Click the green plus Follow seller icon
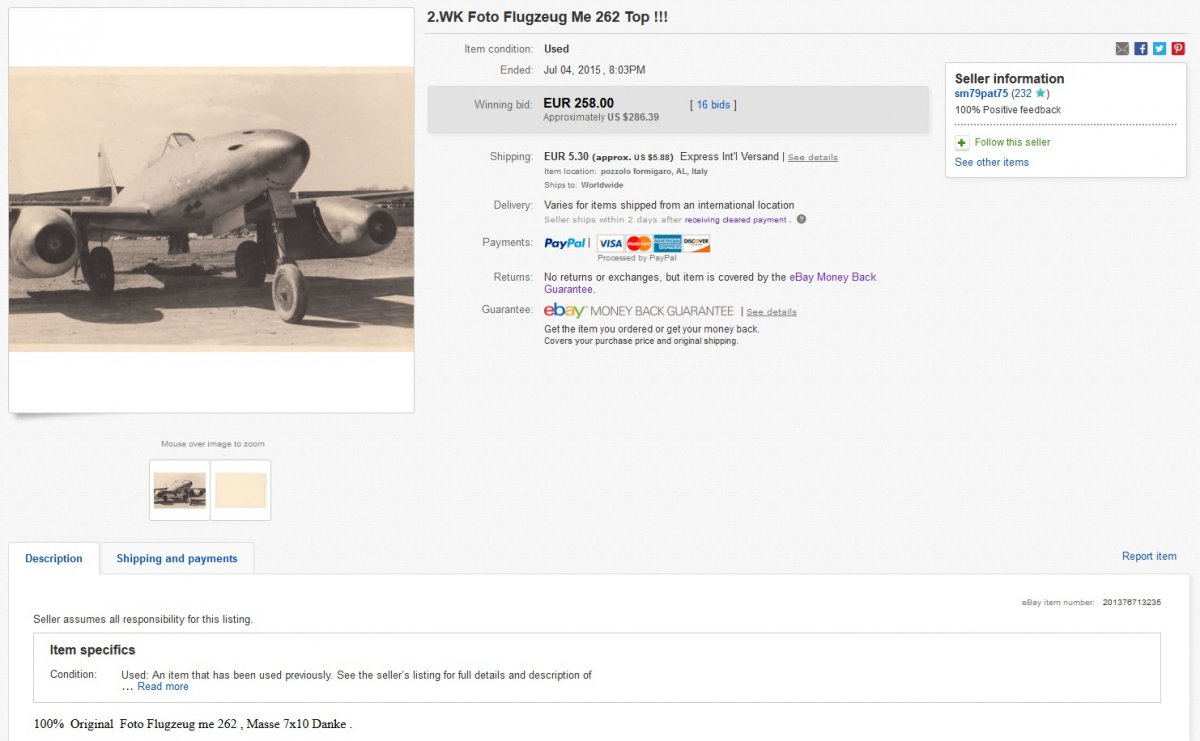This screenshot has height=741, width=1200. tap(962, 143)
